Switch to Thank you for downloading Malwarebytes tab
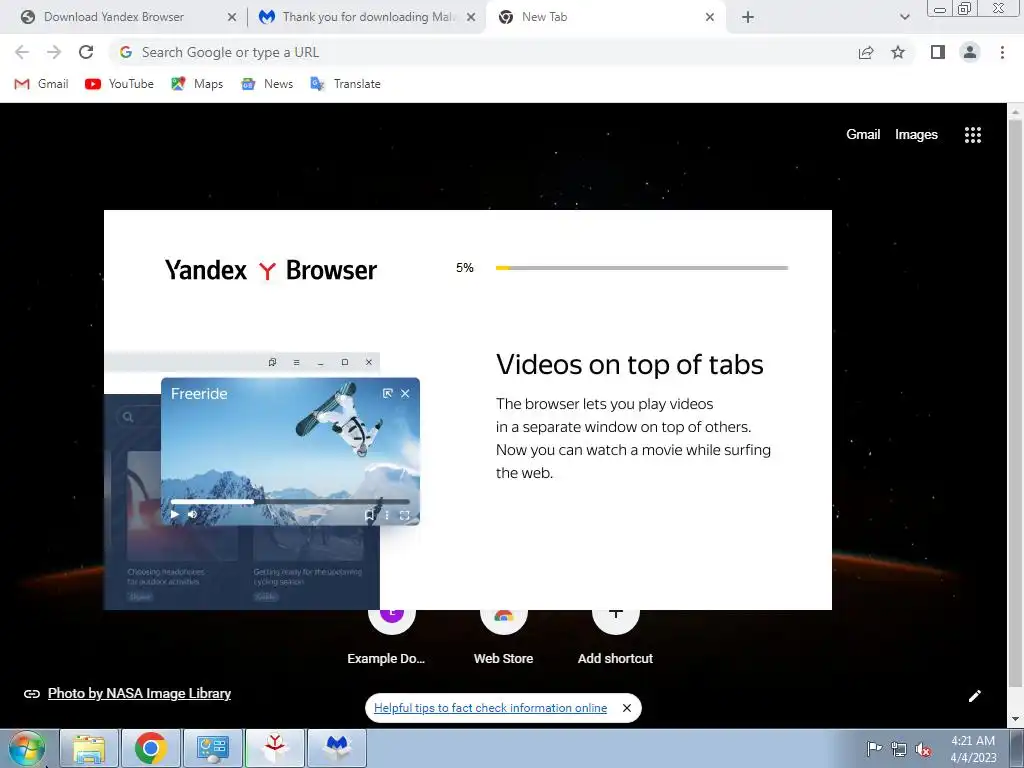The height and width of the screenshot is (768, 1024). pyautogui.click(x=369, y=17)
